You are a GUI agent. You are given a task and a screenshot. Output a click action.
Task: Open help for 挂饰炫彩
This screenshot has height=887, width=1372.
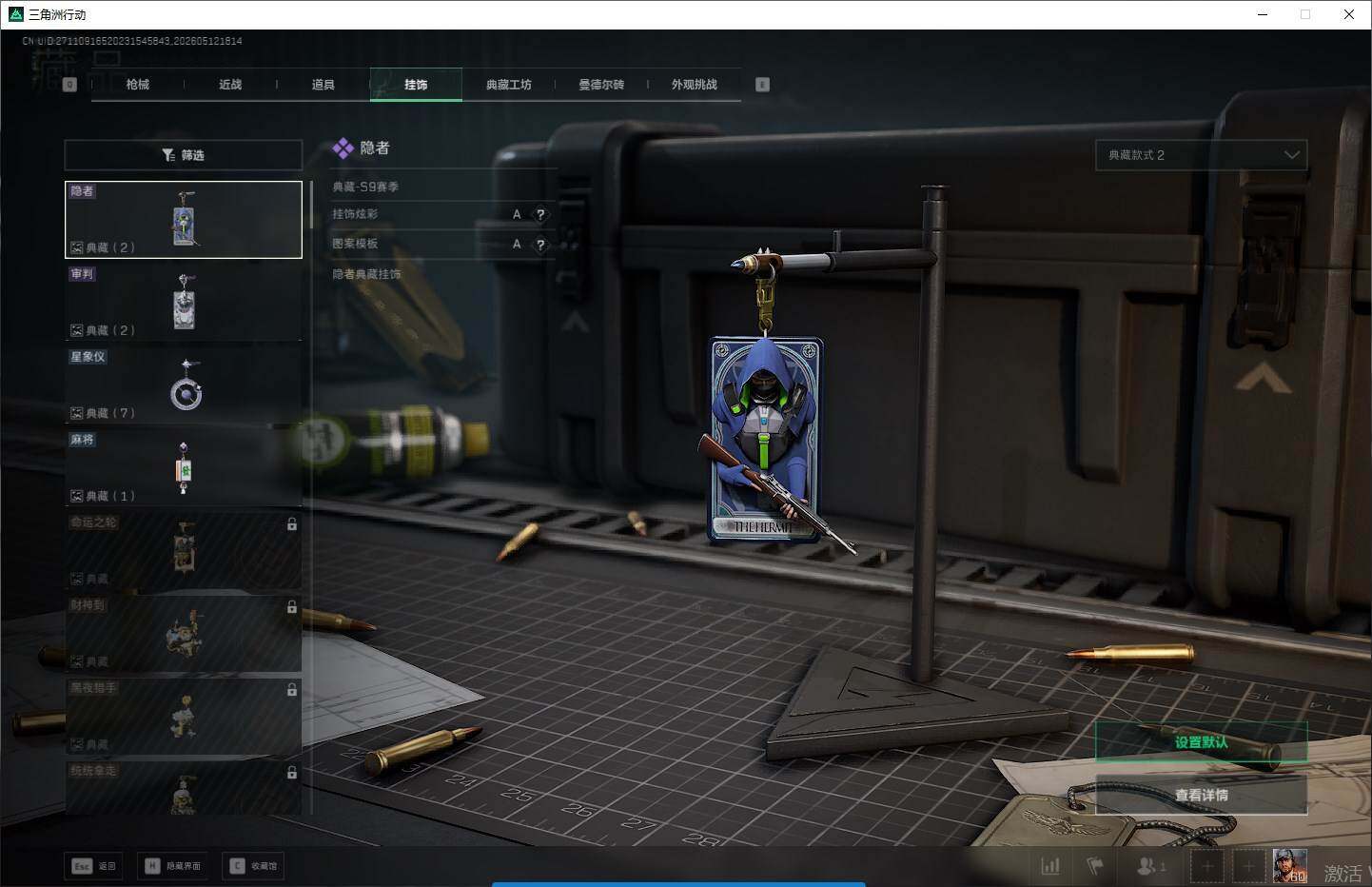[540, 215]
